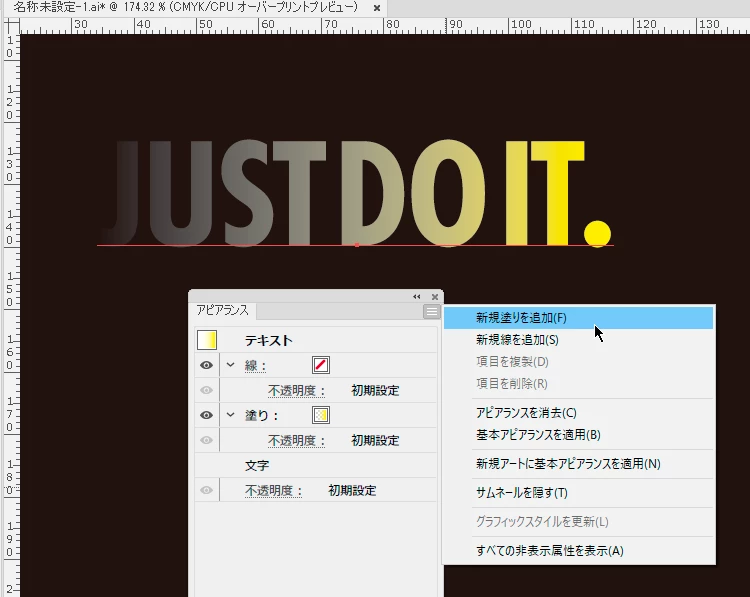
Task: Close the Appearance panel
Action: (435, 297)
